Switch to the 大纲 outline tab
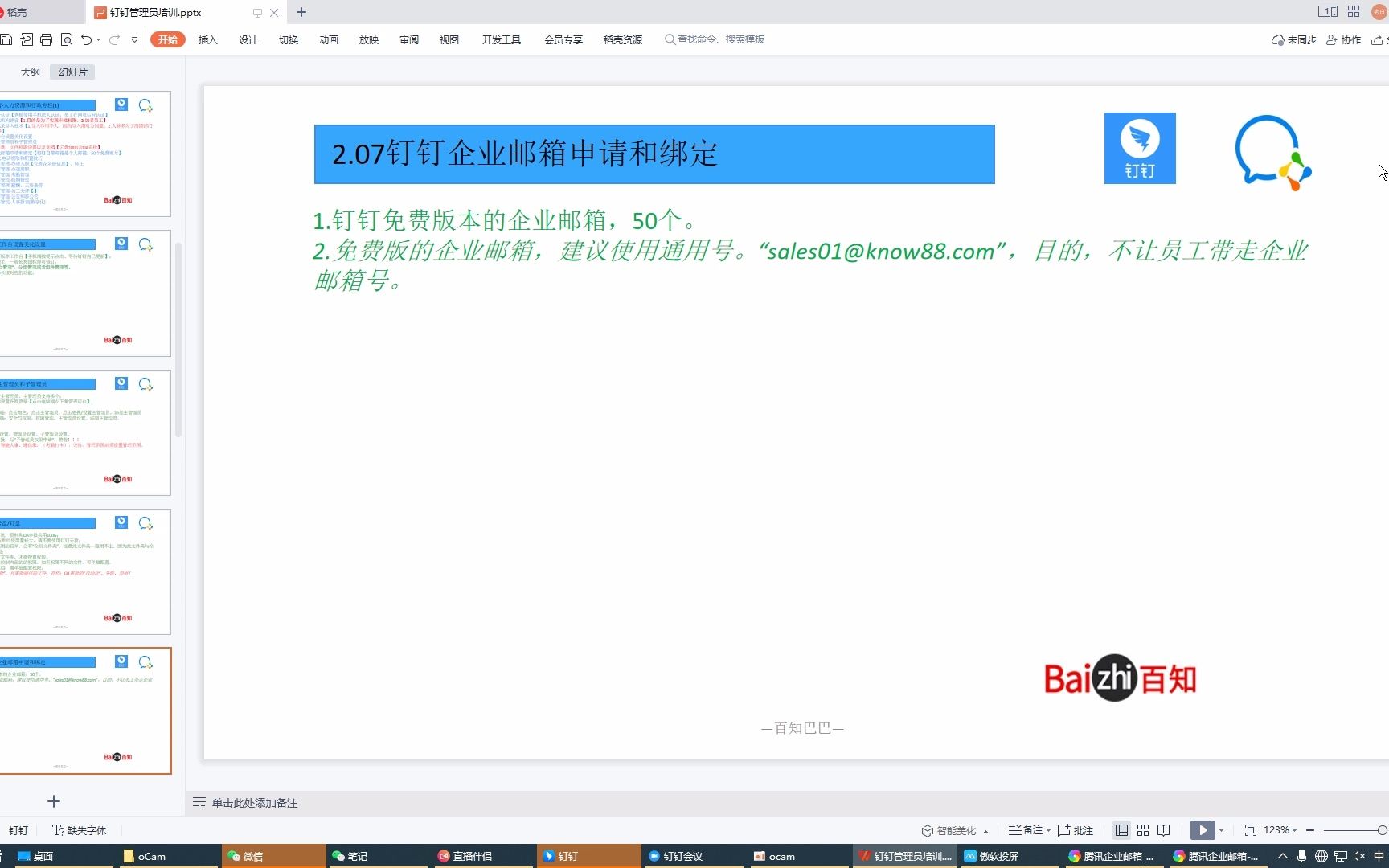Screen dimensions: 1389x868 (30, 72)
